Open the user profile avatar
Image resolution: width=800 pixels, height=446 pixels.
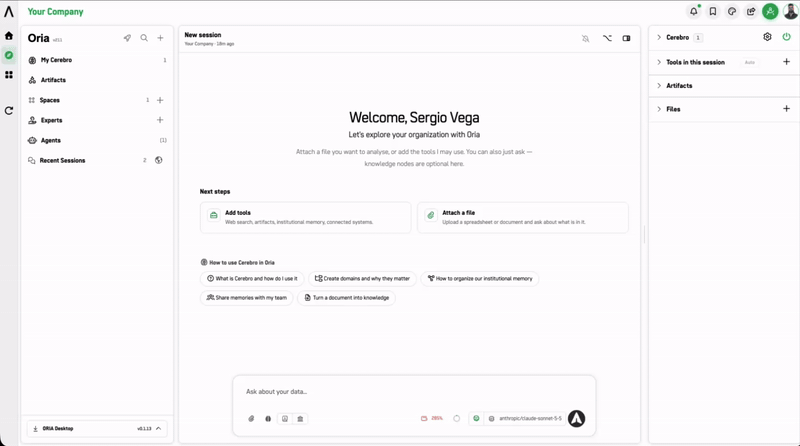click(790, 11)
